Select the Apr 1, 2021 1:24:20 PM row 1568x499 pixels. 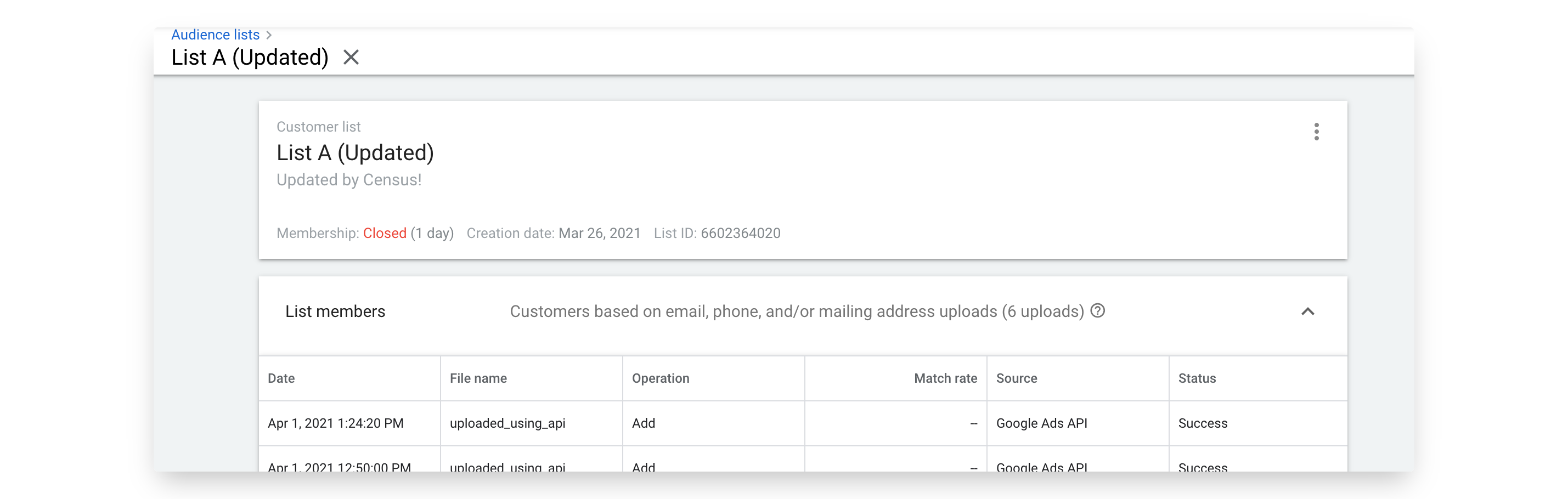[x=335, y=423]
